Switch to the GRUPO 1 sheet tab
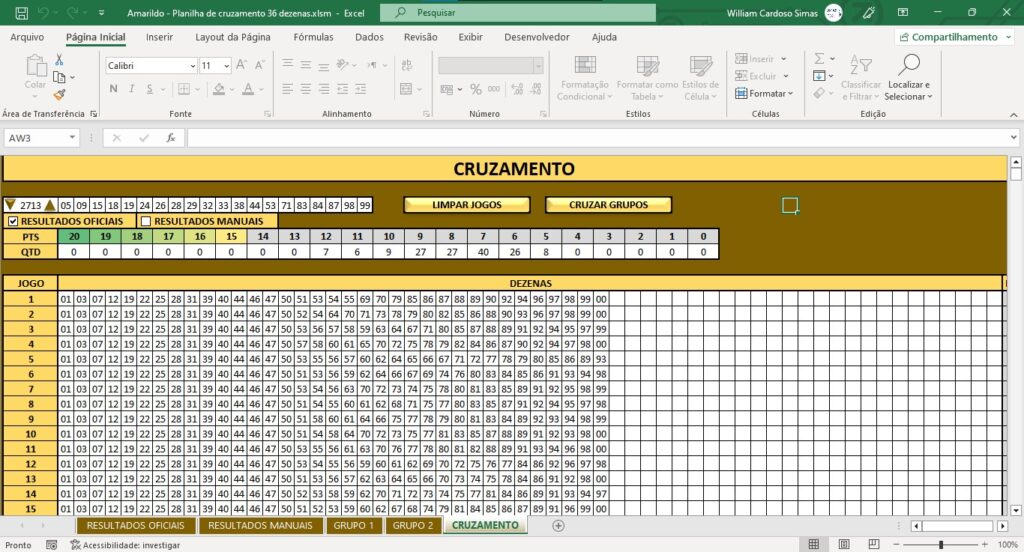 [x=353, y=526]
